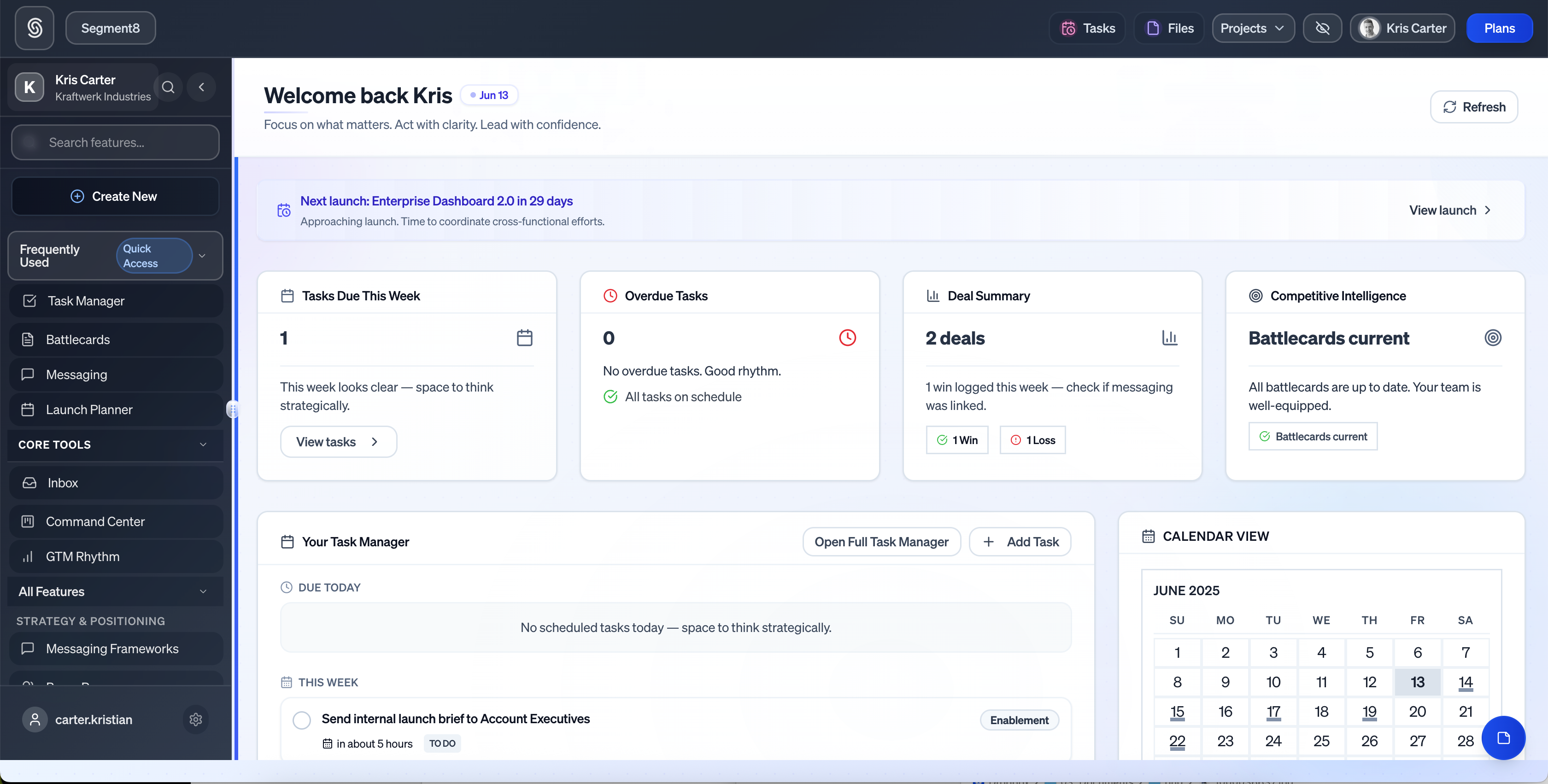Screen dimensions: 1548x784
Task: Click the hidden-eye icon in top bar
Action: click(x=1322, y=28)
